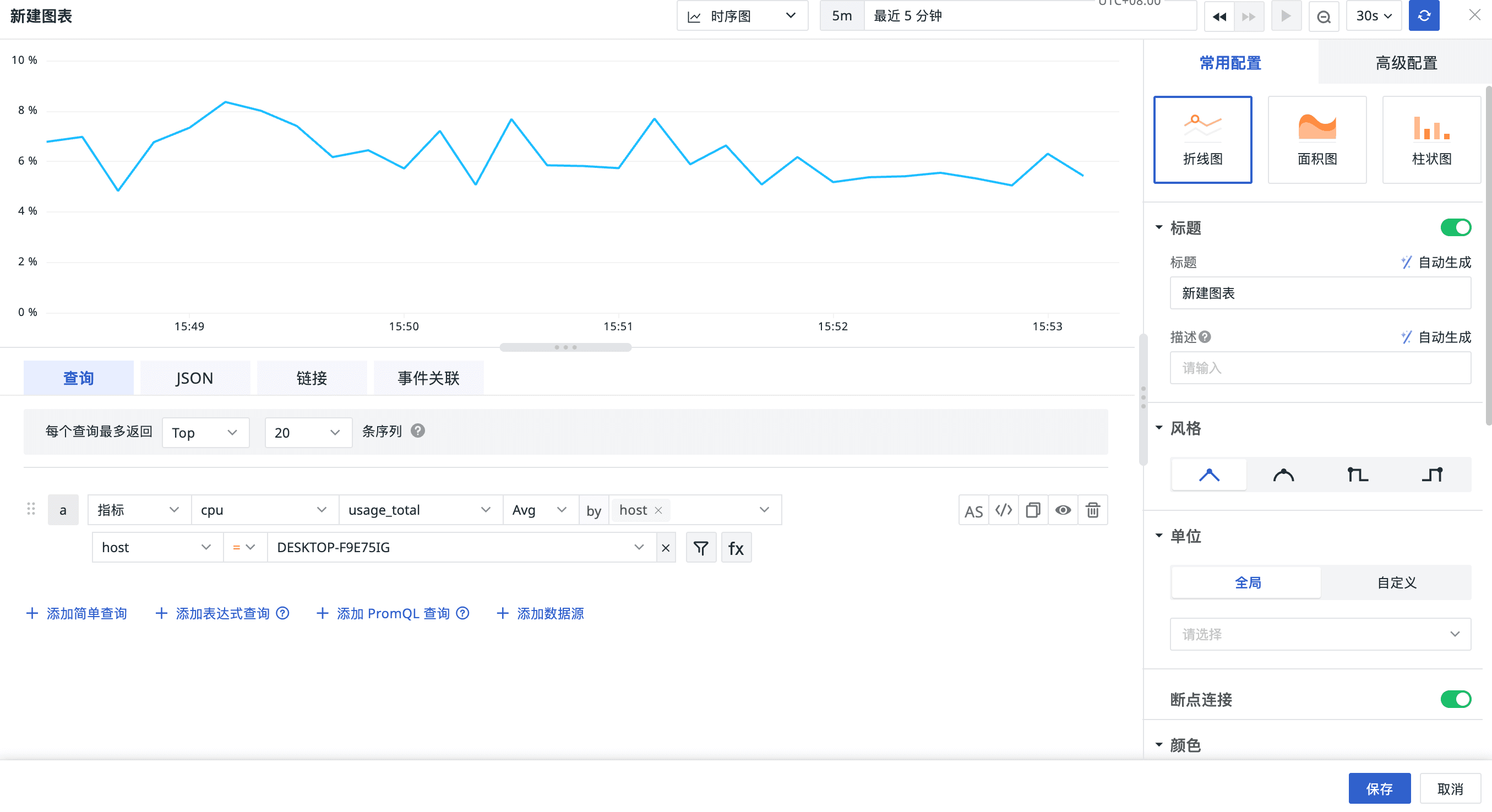Hide query a using eye icon

(x=1063, y=510)
